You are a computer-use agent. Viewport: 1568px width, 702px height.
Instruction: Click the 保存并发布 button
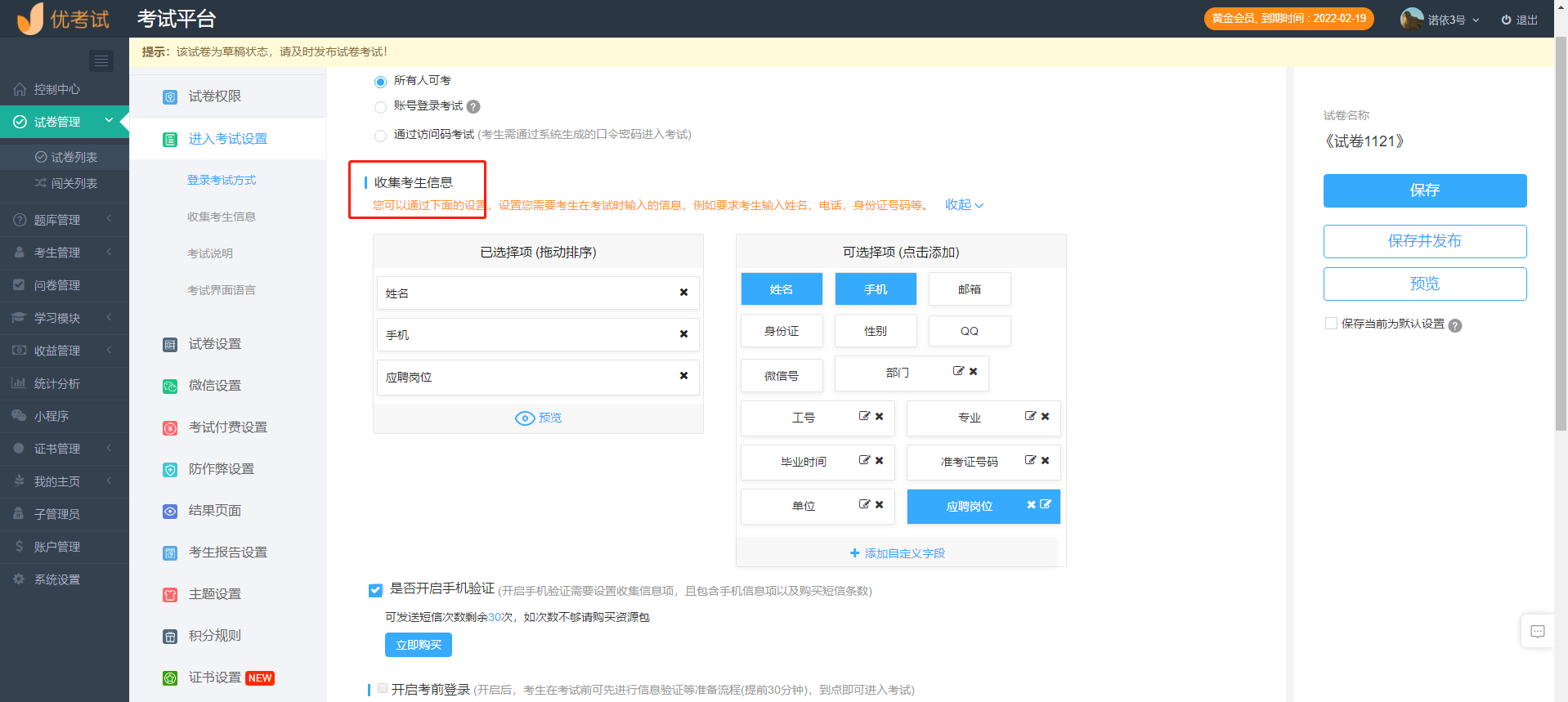tap(1425, 241)
